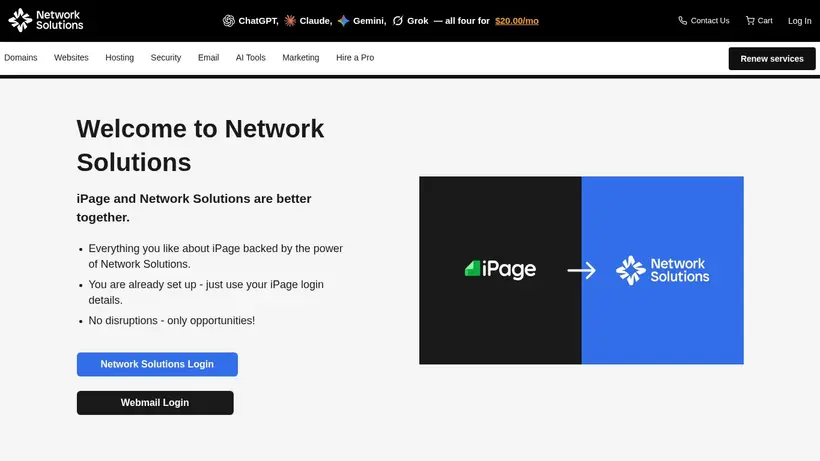Screen dimensions: 820x461
Task: Click Log In in the header
Action: [x=800, y=21]
